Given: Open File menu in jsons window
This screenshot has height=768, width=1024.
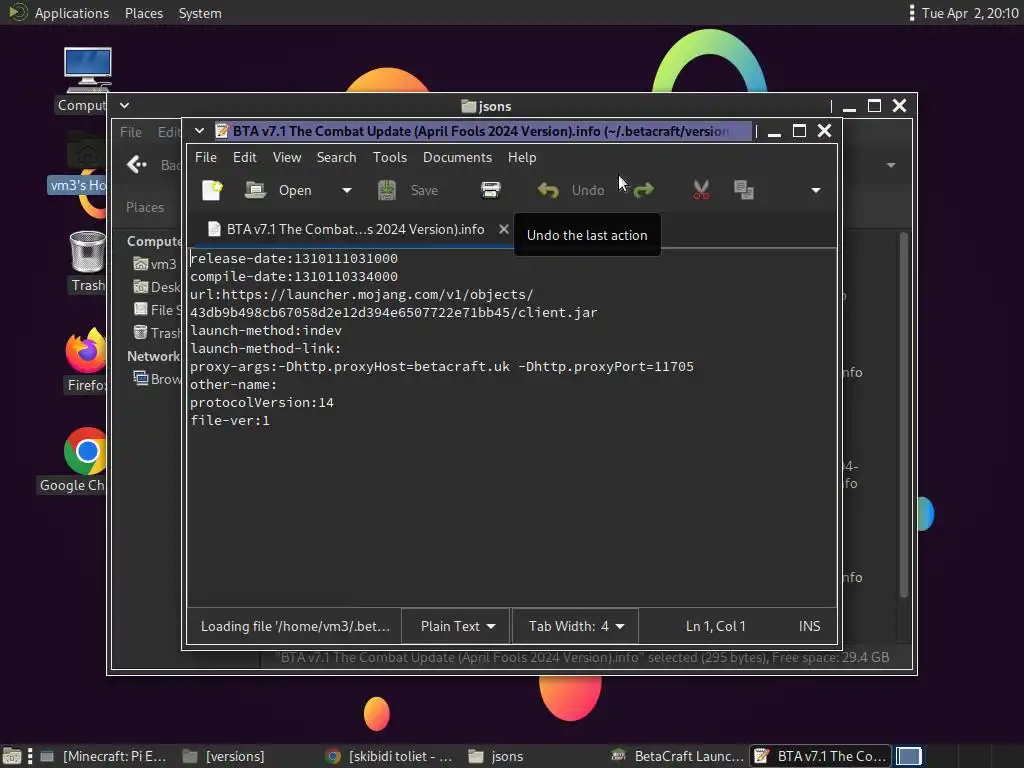Looking at the screenshot, I should pos(131,132).
